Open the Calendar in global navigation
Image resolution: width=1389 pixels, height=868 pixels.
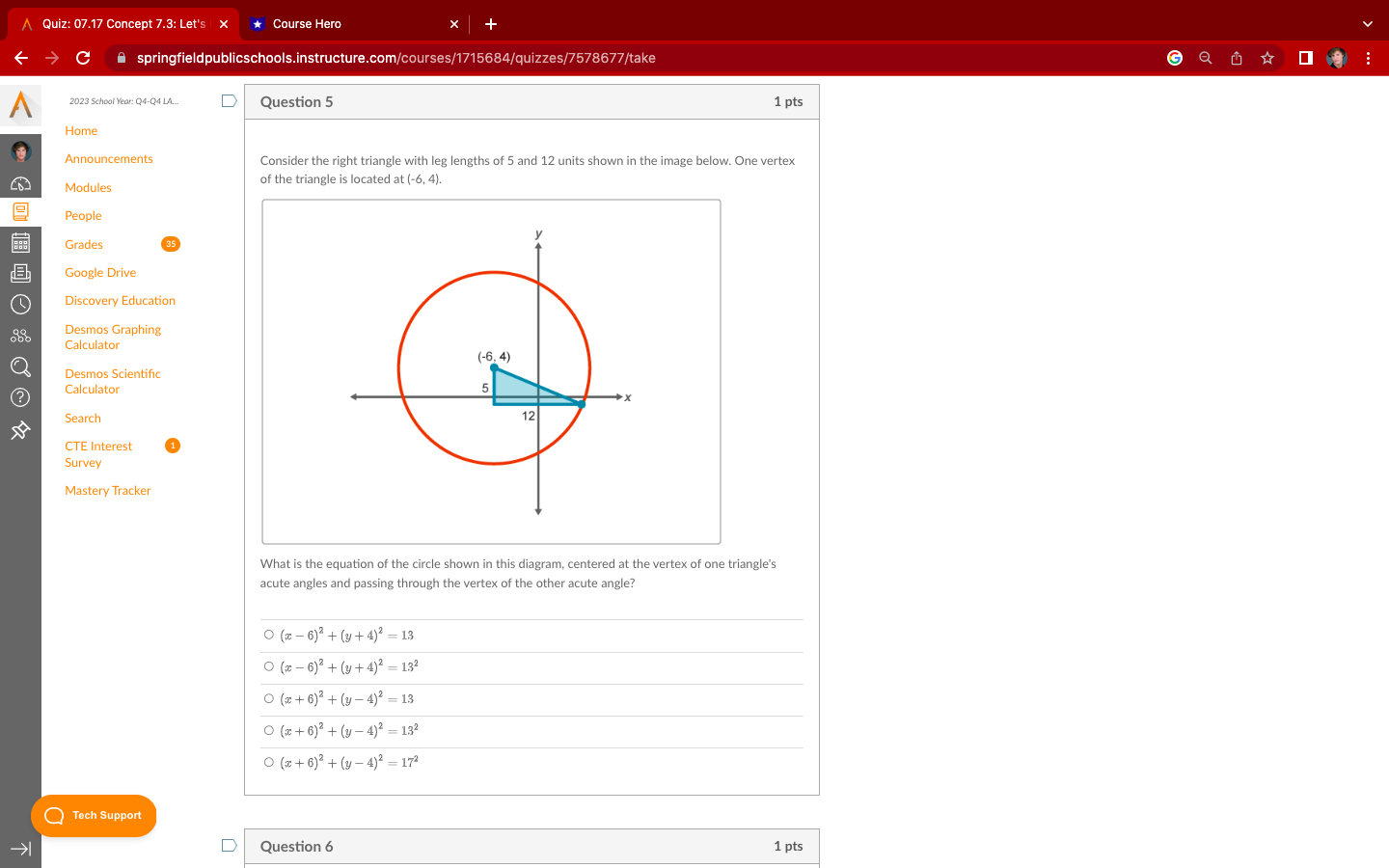tap(20, 243)
